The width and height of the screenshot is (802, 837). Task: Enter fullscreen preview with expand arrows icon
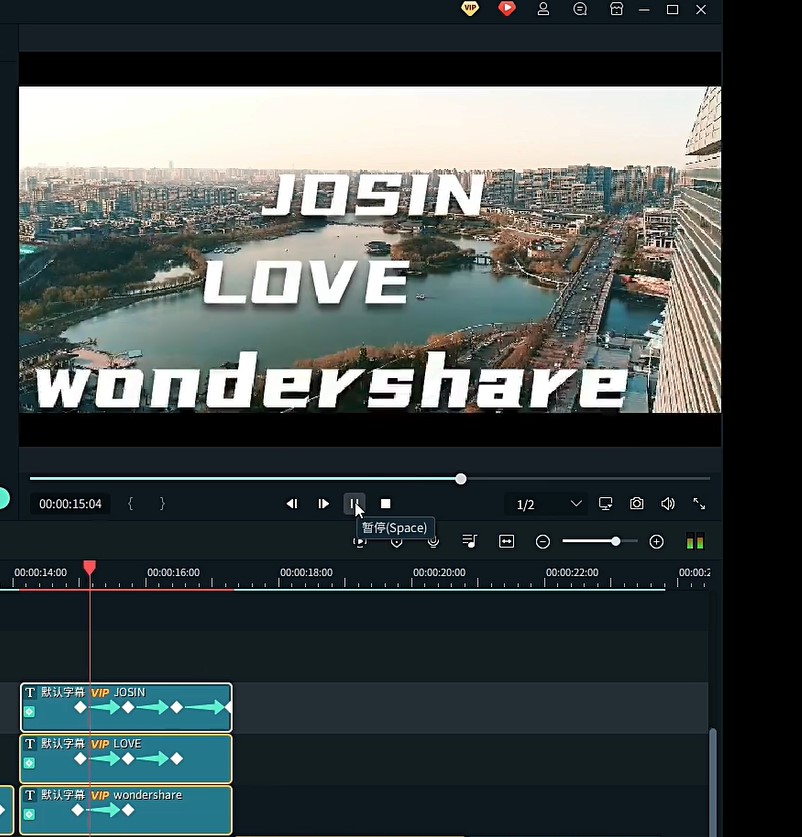(x=699, y=504)
